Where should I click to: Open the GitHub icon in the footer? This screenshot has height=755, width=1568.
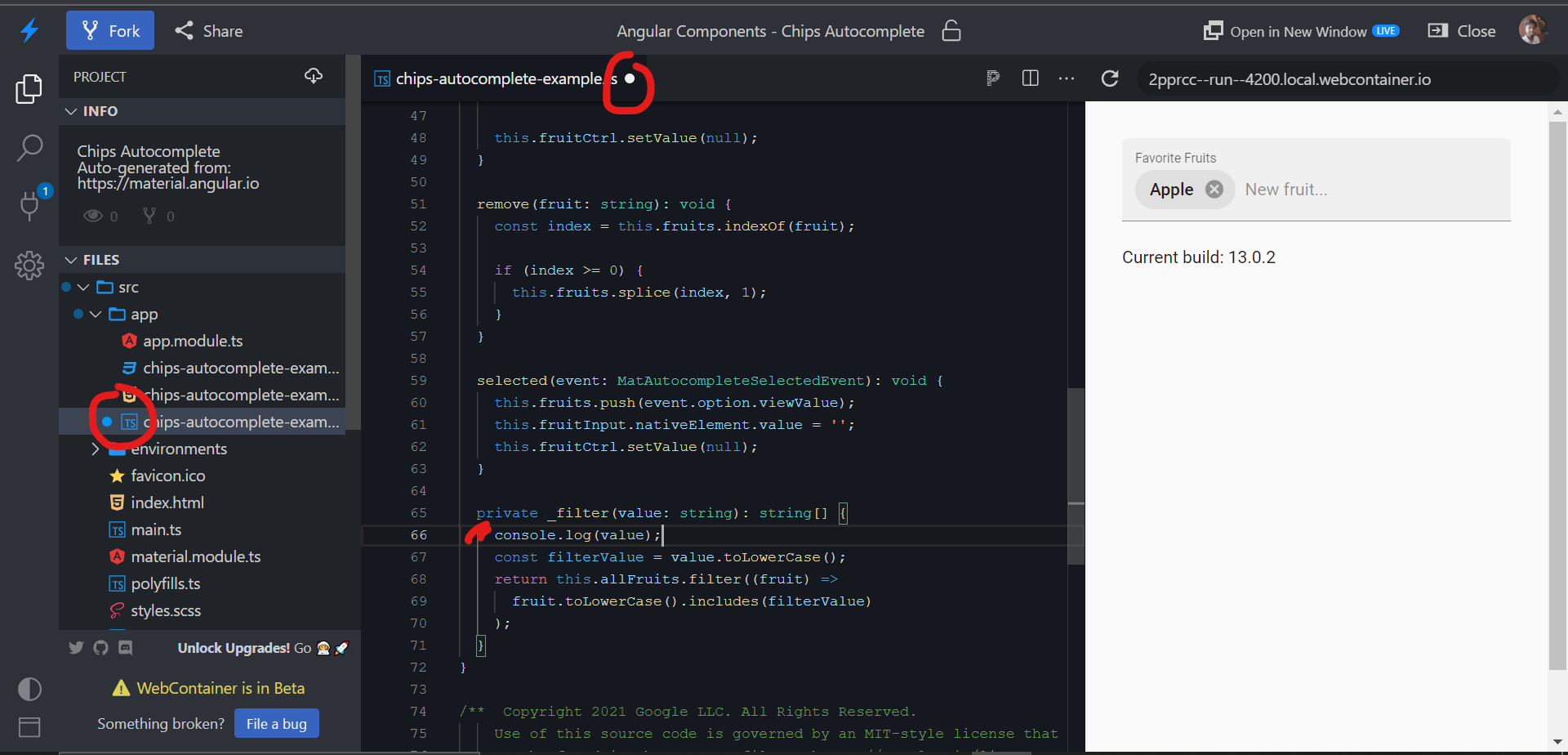[x=100, y=647]
